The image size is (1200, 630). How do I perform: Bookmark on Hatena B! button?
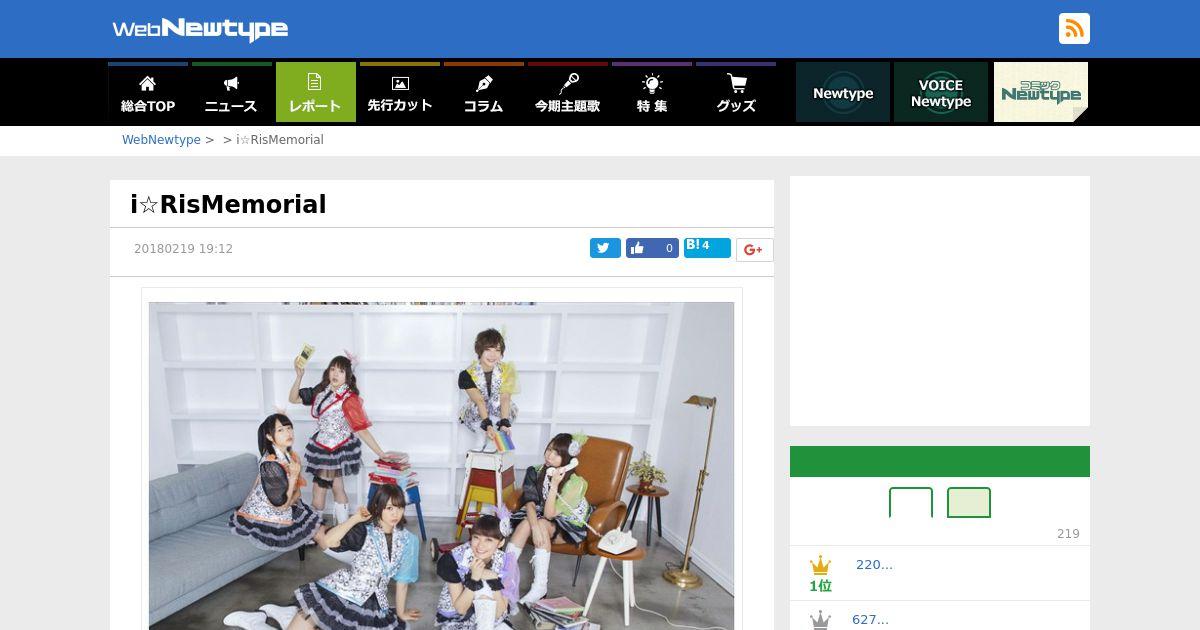click(707, 247)
